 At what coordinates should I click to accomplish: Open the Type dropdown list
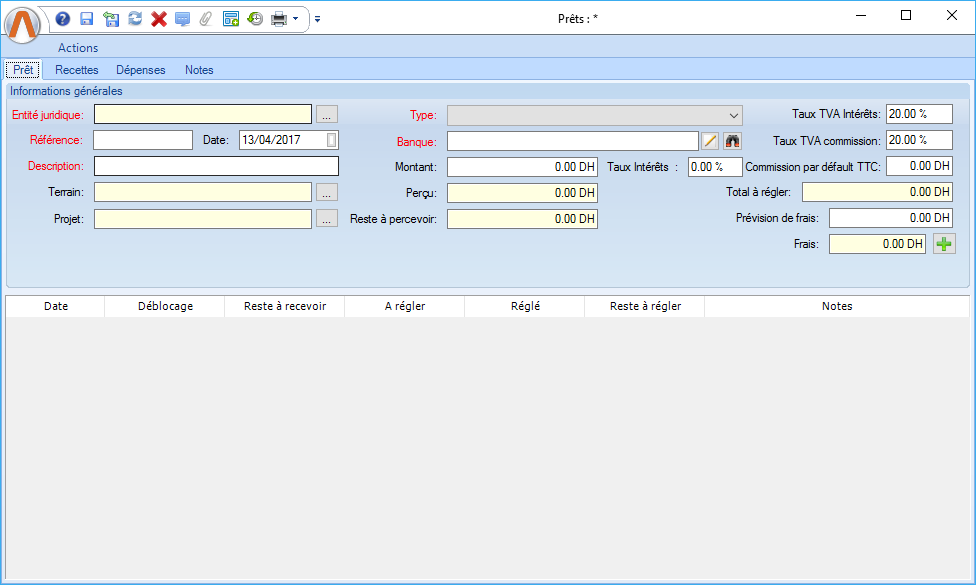(x=735, y=115)
